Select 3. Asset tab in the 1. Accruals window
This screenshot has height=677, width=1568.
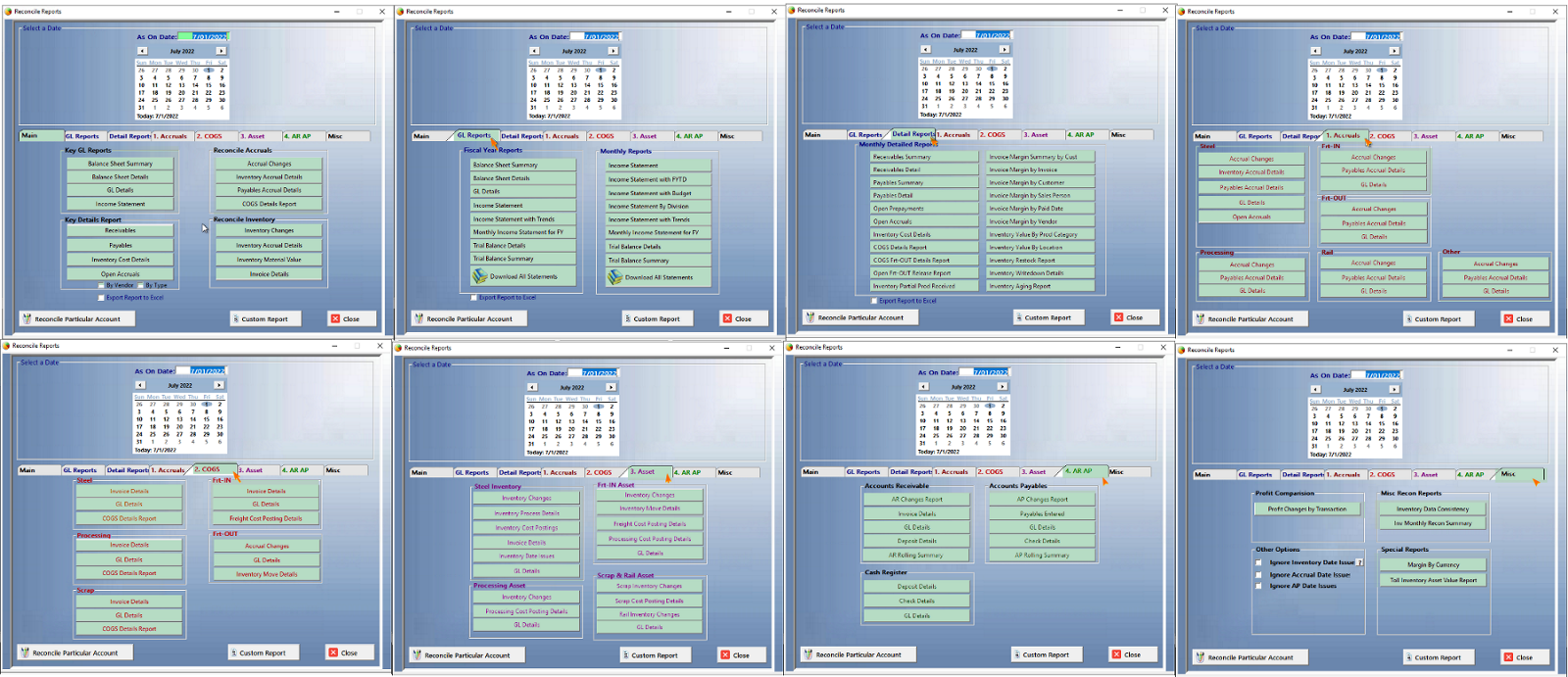[x=1432, y=136]
